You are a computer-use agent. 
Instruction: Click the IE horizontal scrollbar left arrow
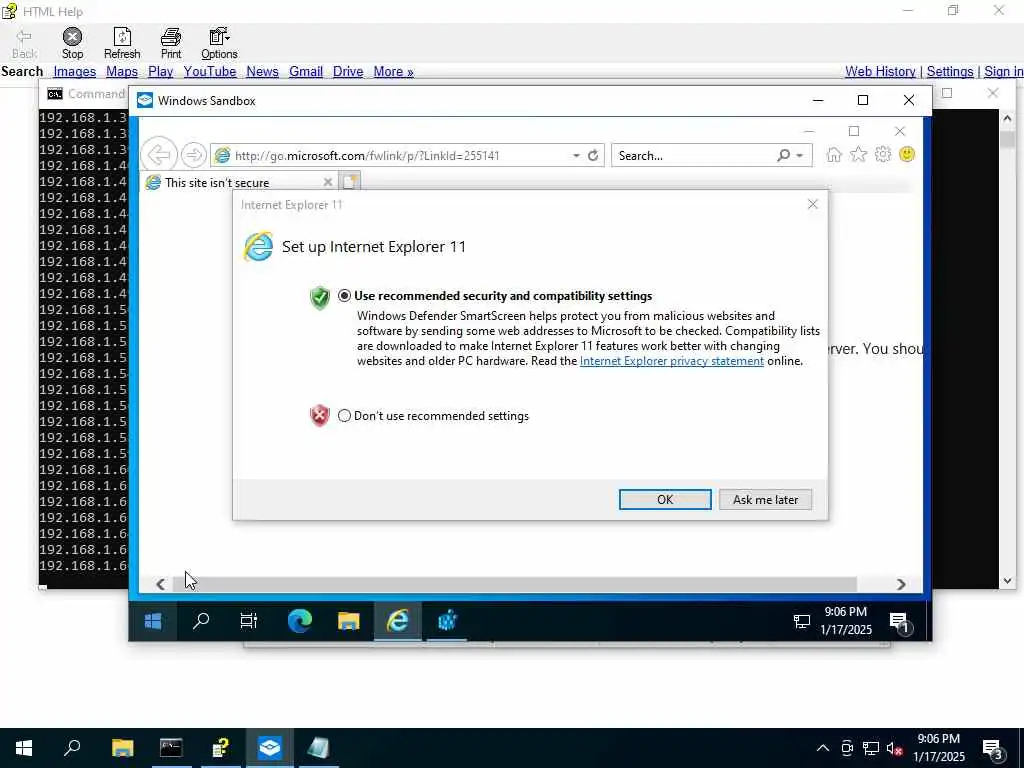click(161, 584)
